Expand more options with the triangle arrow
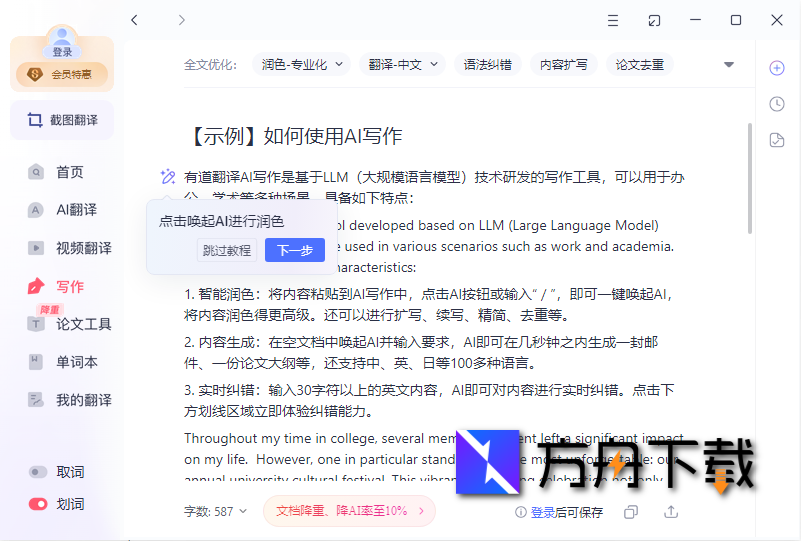Viewport: 801px width, 541px height. click(x=729, y=65)
